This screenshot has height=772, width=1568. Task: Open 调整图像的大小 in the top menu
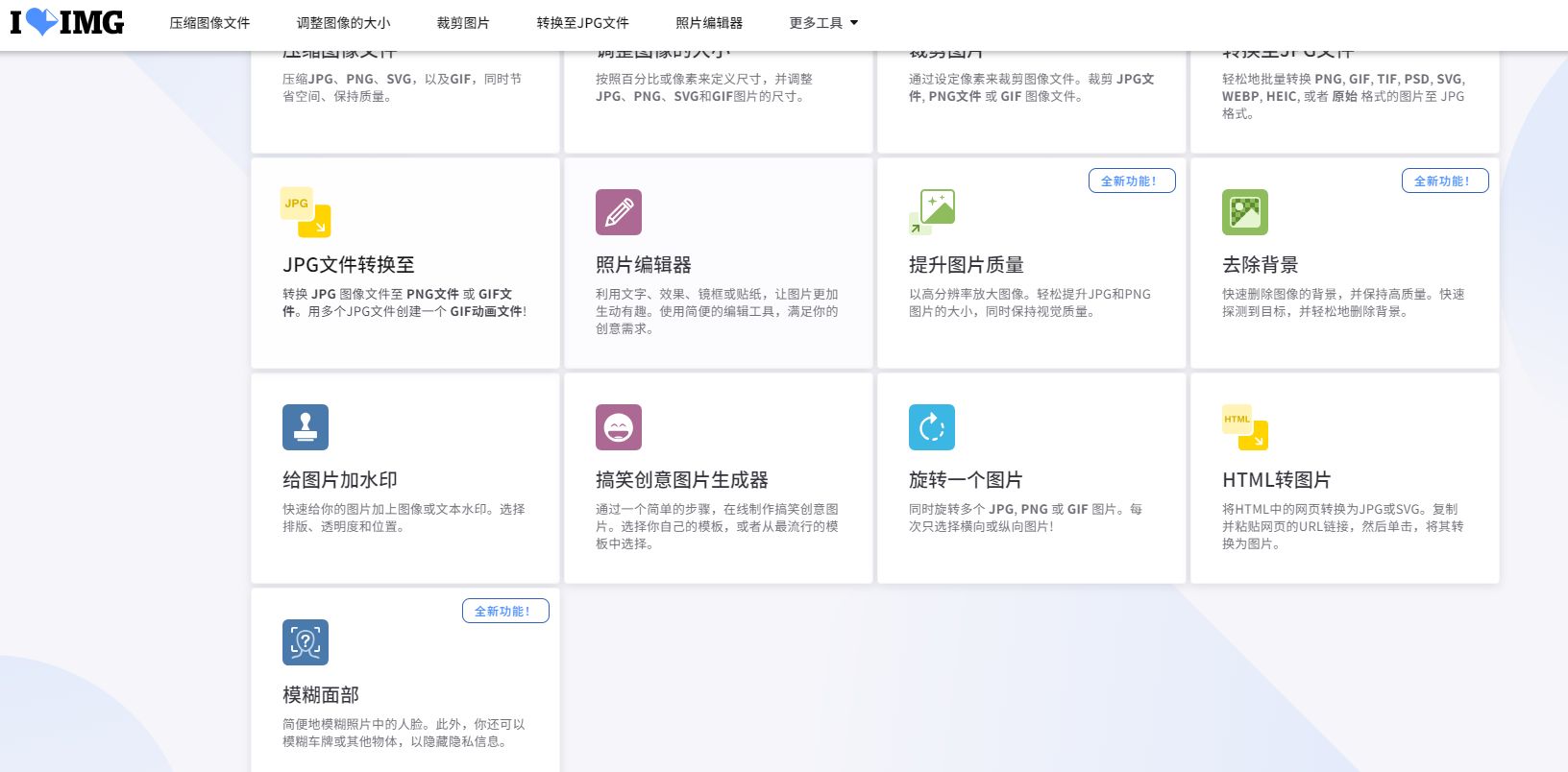pyautogui.click(x=344, y=23)
